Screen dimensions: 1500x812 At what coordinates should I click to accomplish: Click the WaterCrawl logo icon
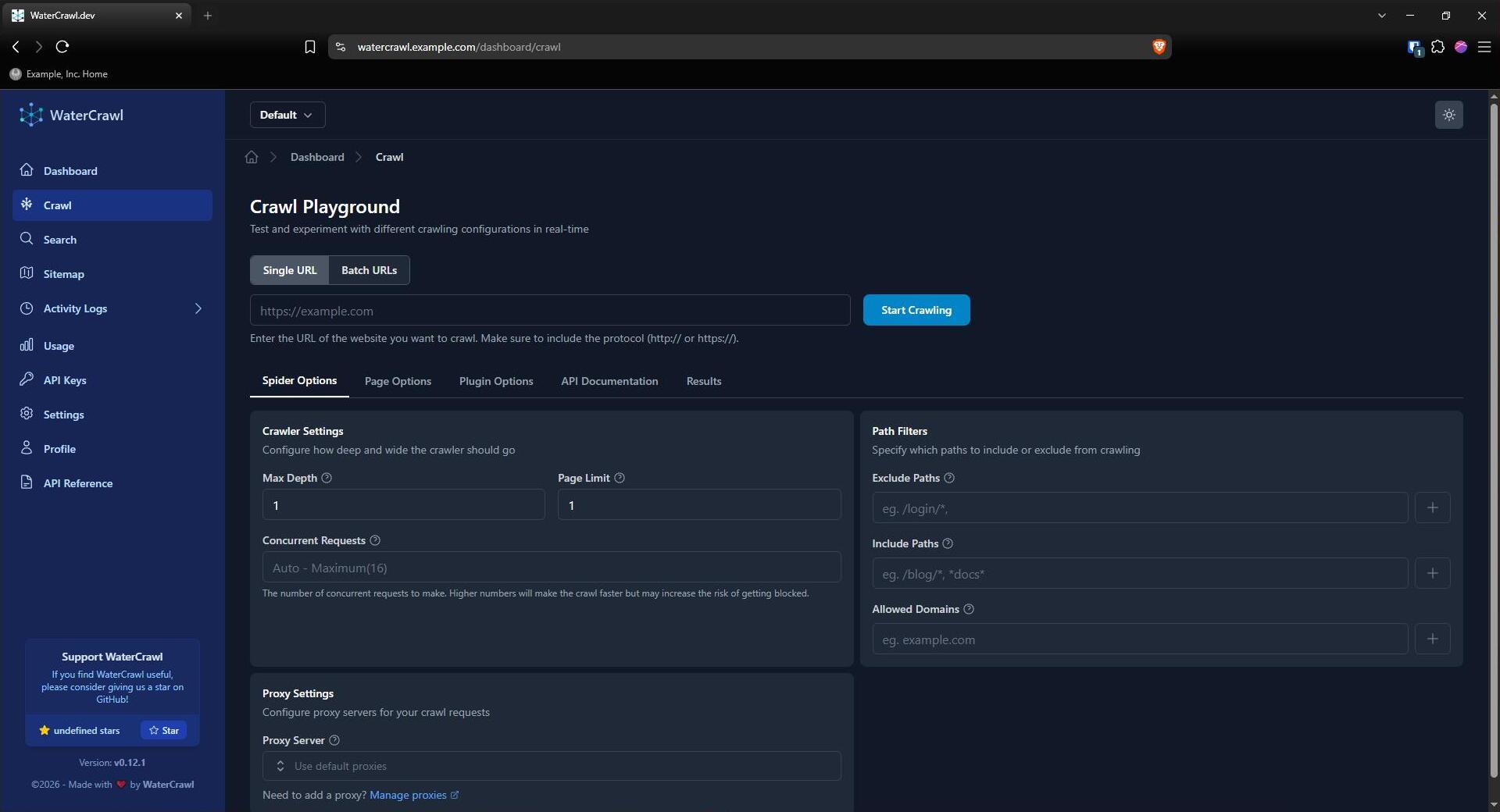(31, 115)
